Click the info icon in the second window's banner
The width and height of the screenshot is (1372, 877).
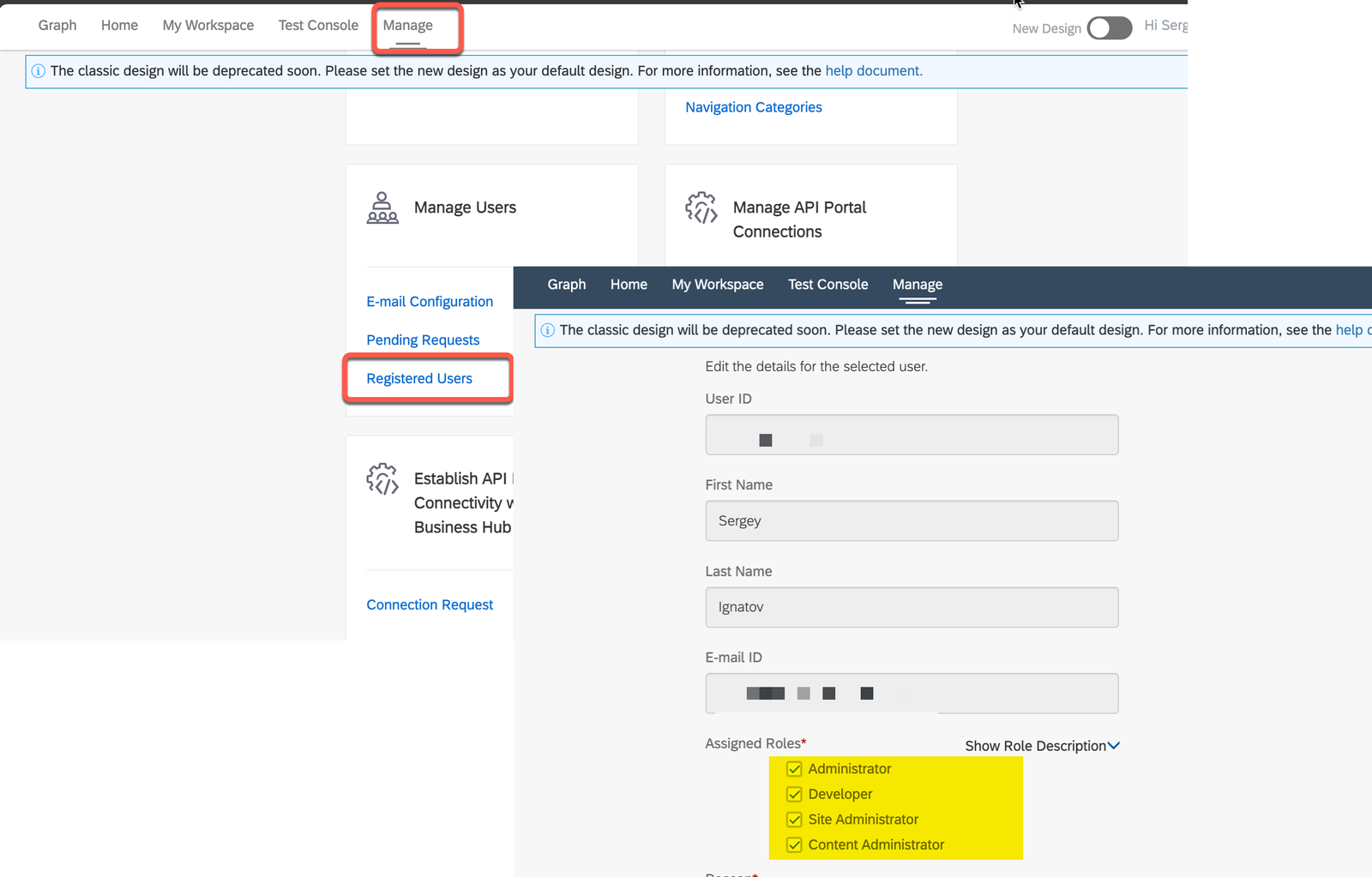point(547,330)
